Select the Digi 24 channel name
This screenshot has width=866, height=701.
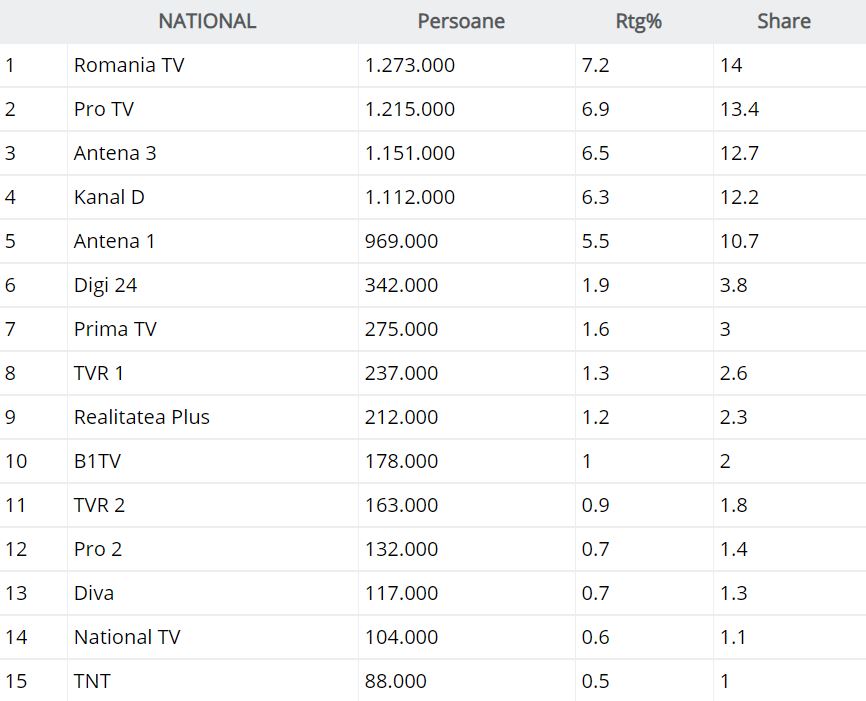pyautogui.click(x=105, y=285)
